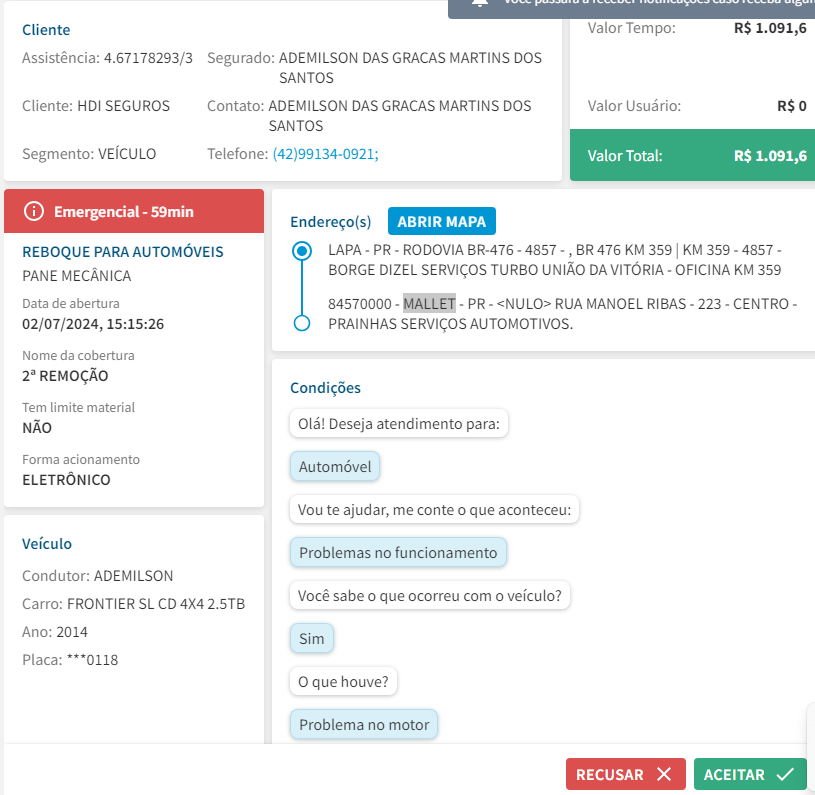Click the Condições section heading
Image resolution: width=815 pixels, height=795 pixels.
click(325, 388)
